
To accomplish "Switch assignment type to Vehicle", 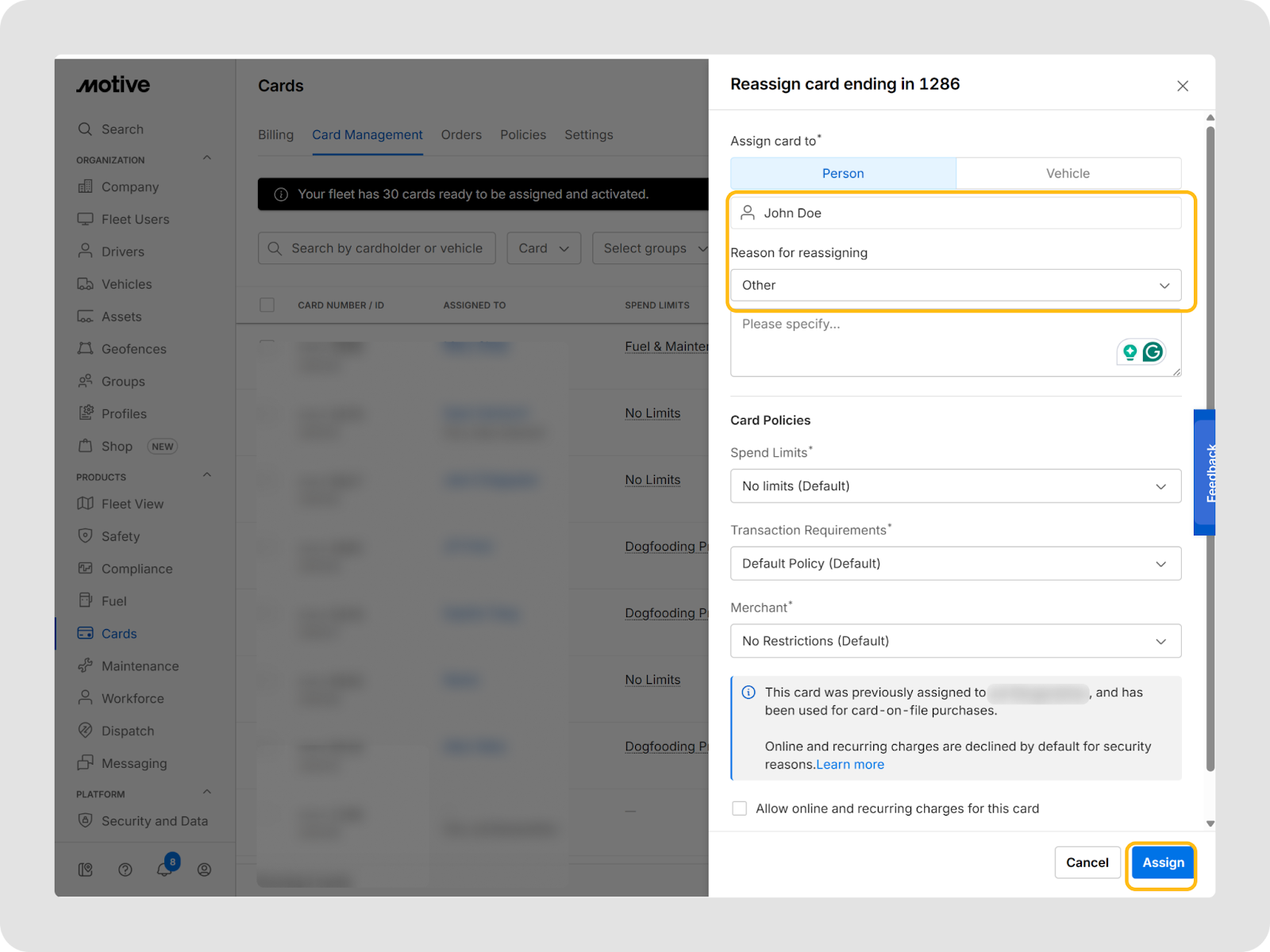I will pyautogui.click(x=1068, y=173).
